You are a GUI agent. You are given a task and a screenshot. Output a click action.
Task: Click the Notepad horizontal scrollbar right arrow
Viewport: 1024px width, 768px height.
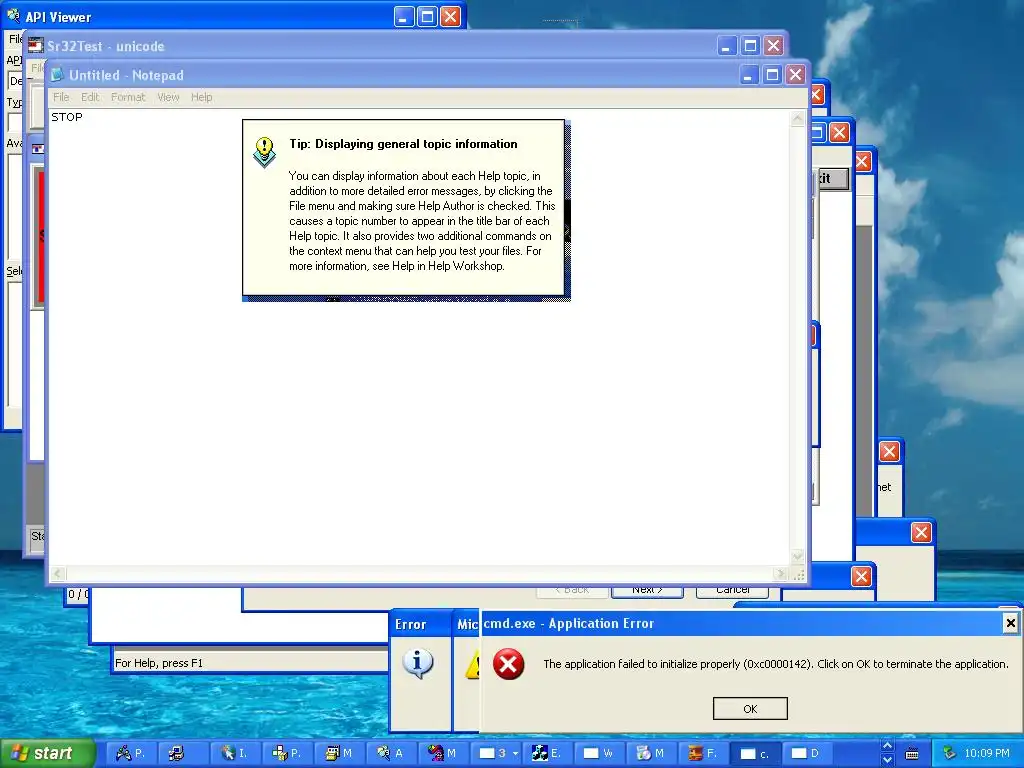point(780,574)
